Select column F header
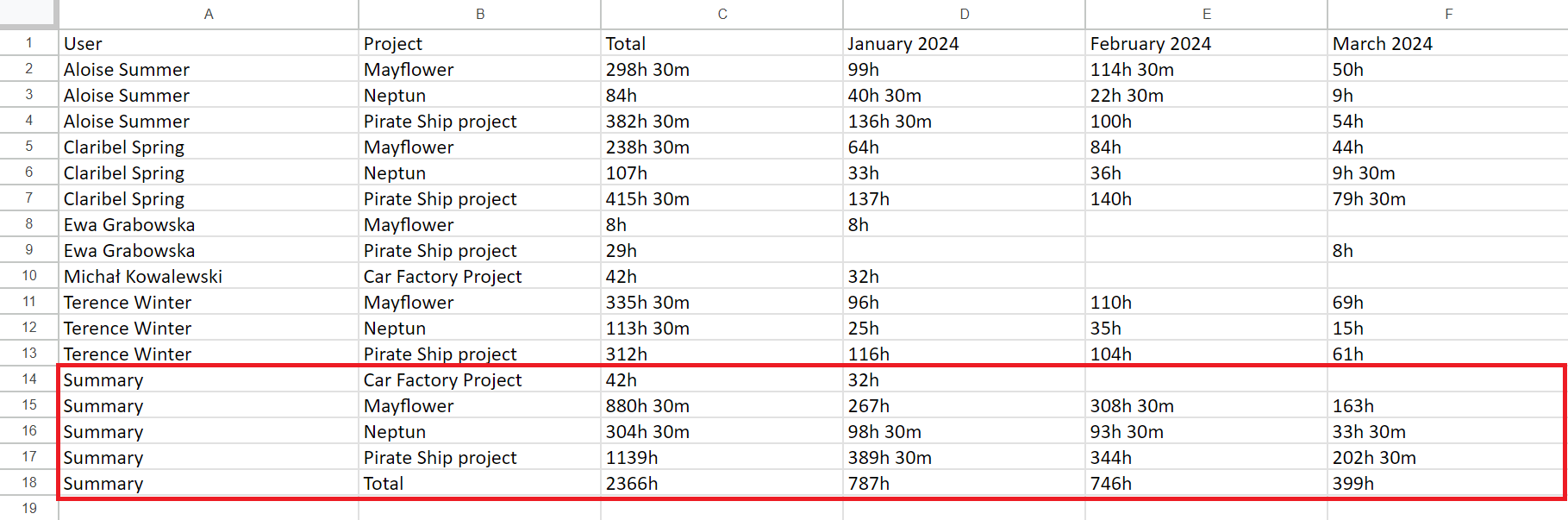This screenshot has width=1568, height=520. click(x=1448, y=14)
